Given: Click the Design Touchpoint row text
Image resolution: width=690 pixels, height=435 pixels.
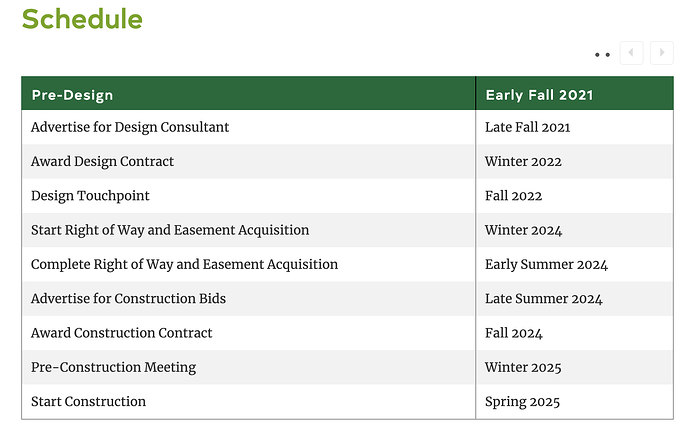Looking at the screenshot, I should point(90,196).
